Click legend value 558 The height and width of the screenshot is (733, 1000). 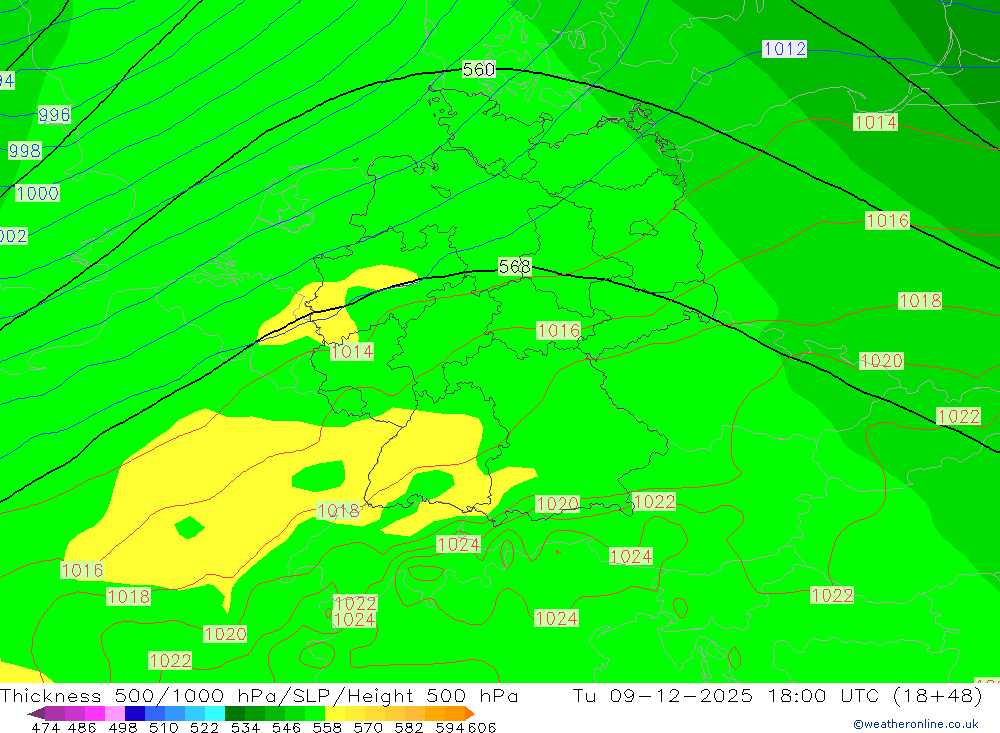coord(327,727)
